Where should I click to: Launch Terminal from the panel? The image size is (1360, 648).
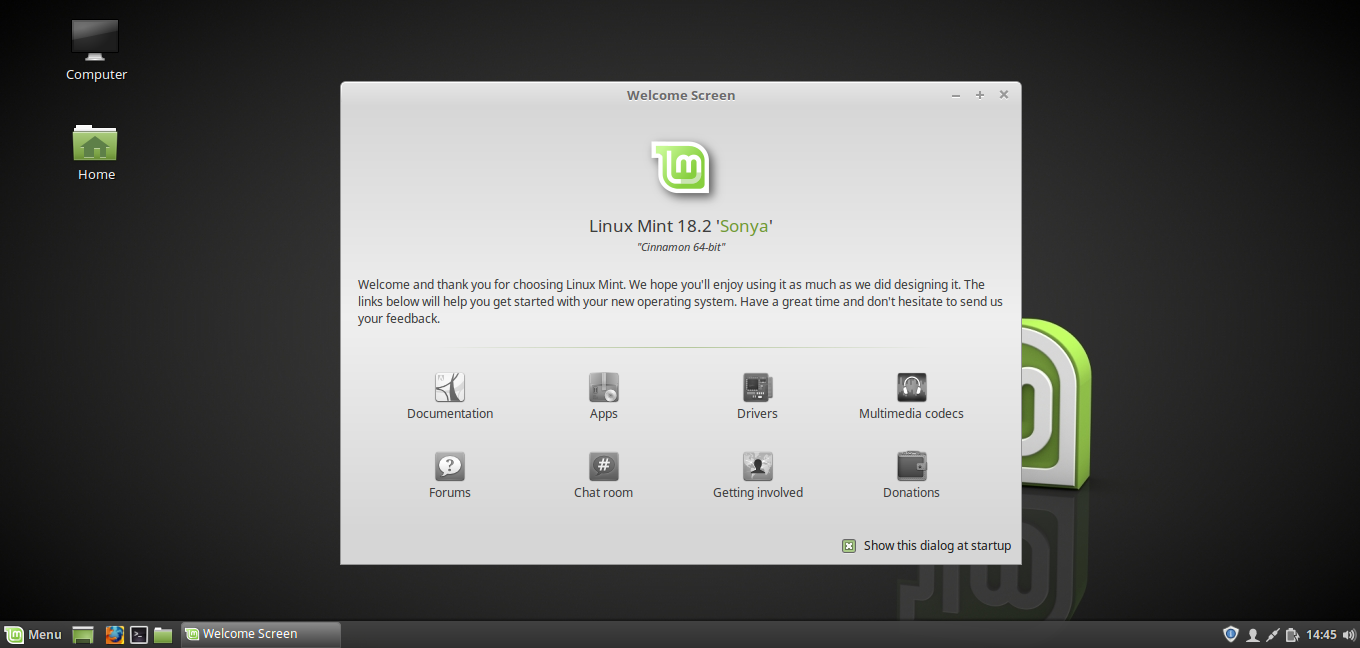(139, 634)
